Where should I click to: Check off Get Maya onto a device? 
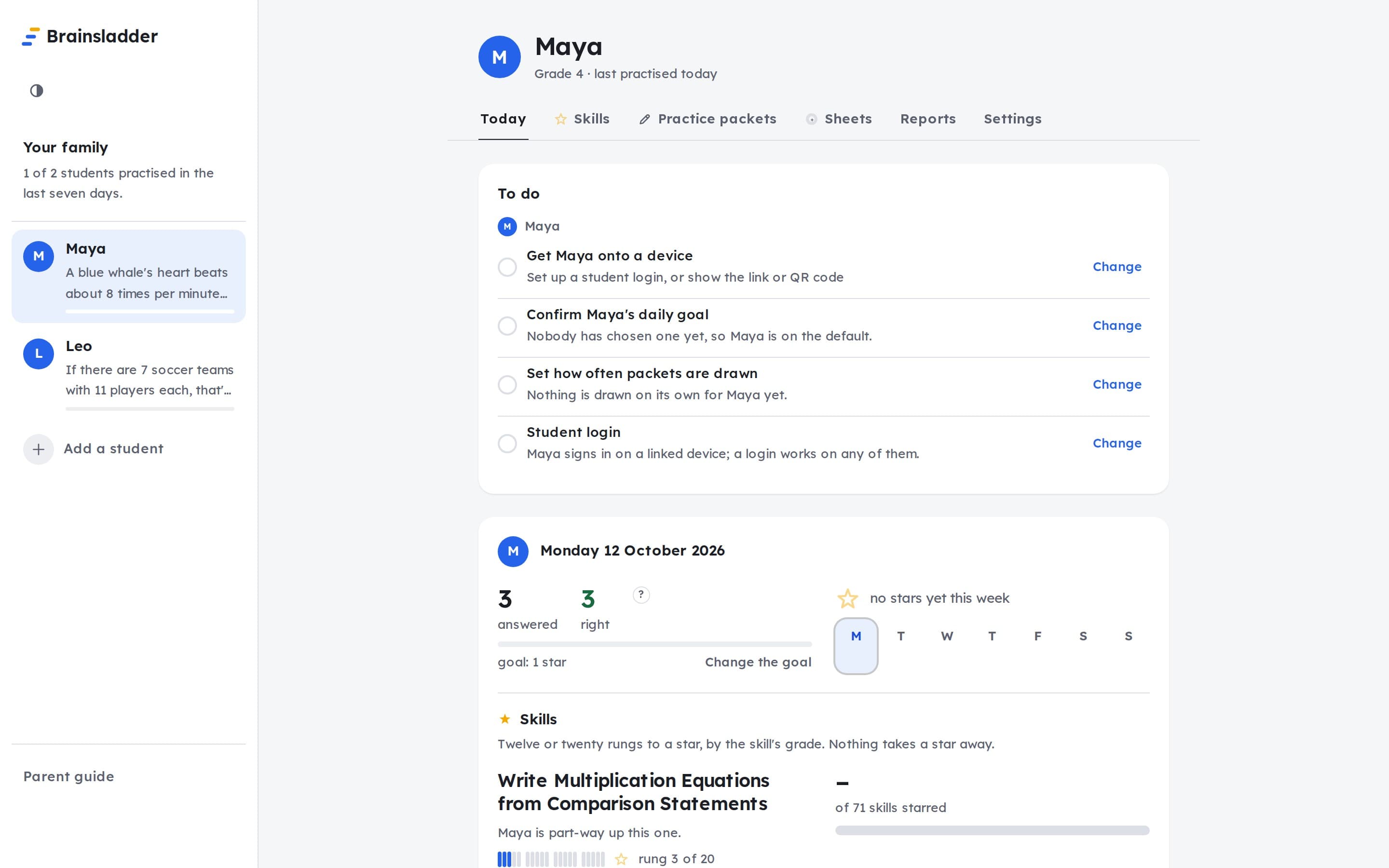point(507,267)
